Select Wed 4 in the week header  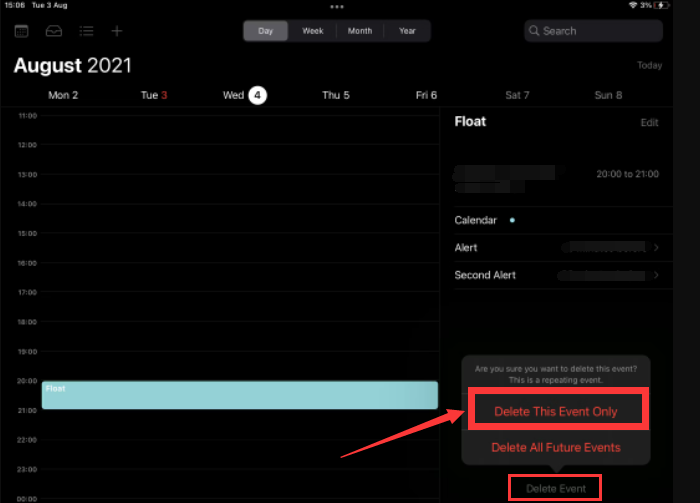[245, 95]
